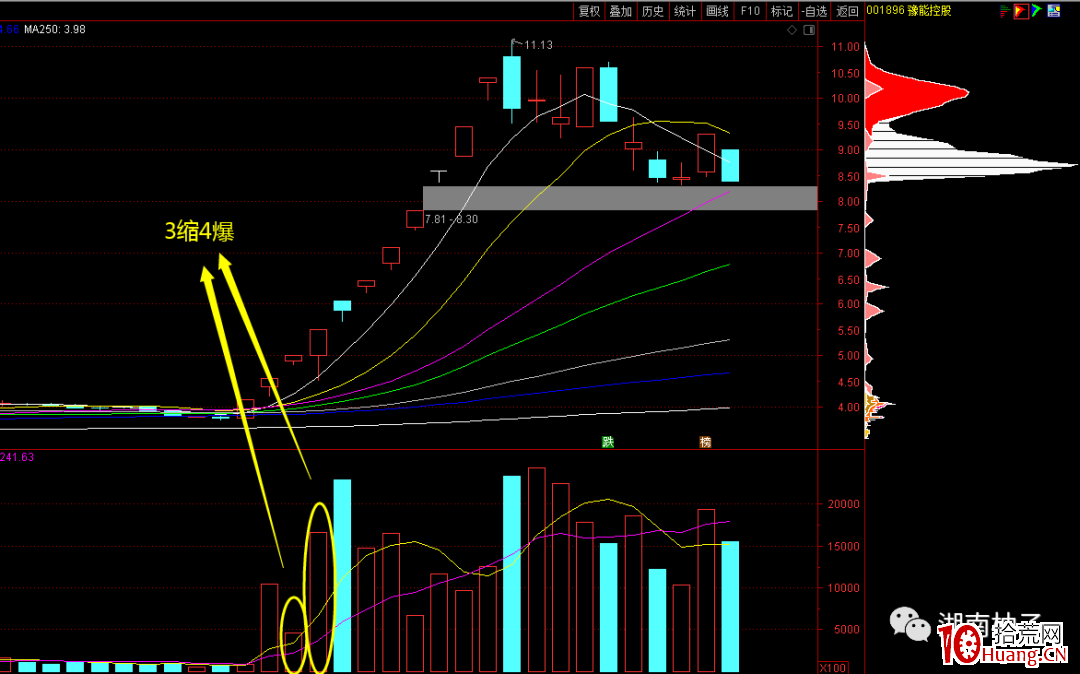Click the MA250 indicator label
The width and height of the screenshot is (1080, 674).
point(55,30)
